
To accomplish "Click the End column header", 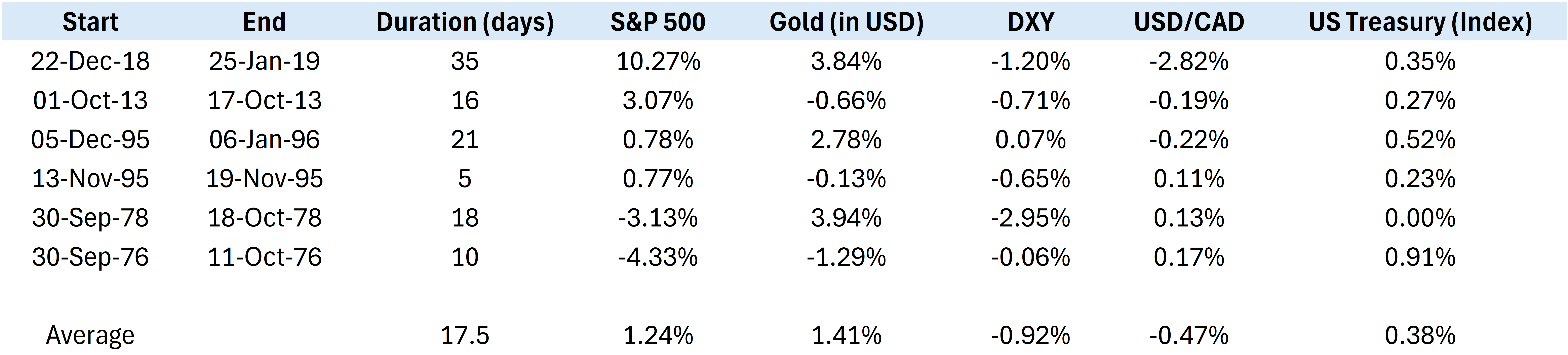I will [264, 22].
